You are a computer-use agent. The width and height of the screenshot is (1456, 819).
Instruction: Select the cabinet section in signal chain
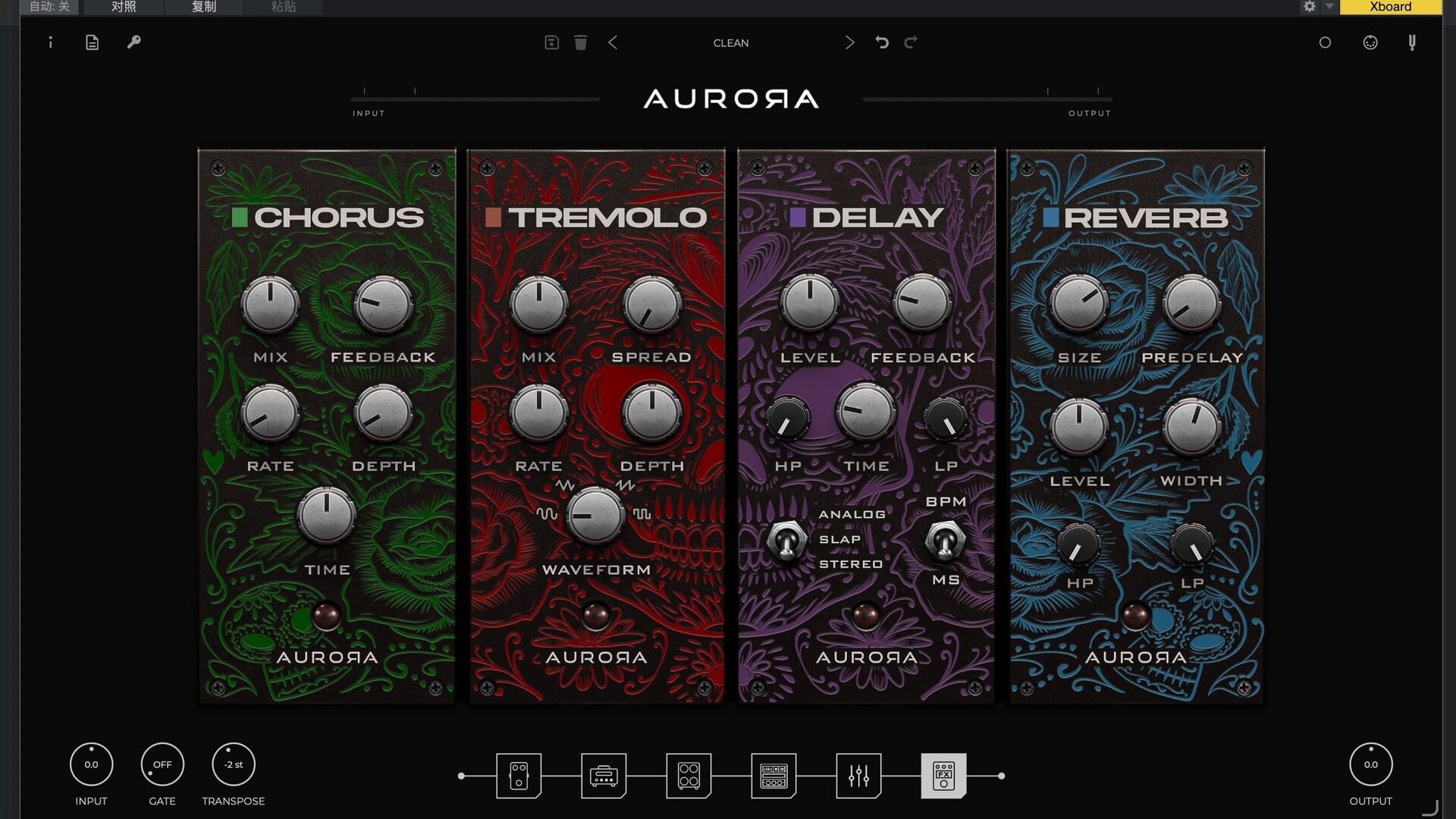tap(689, 776)
